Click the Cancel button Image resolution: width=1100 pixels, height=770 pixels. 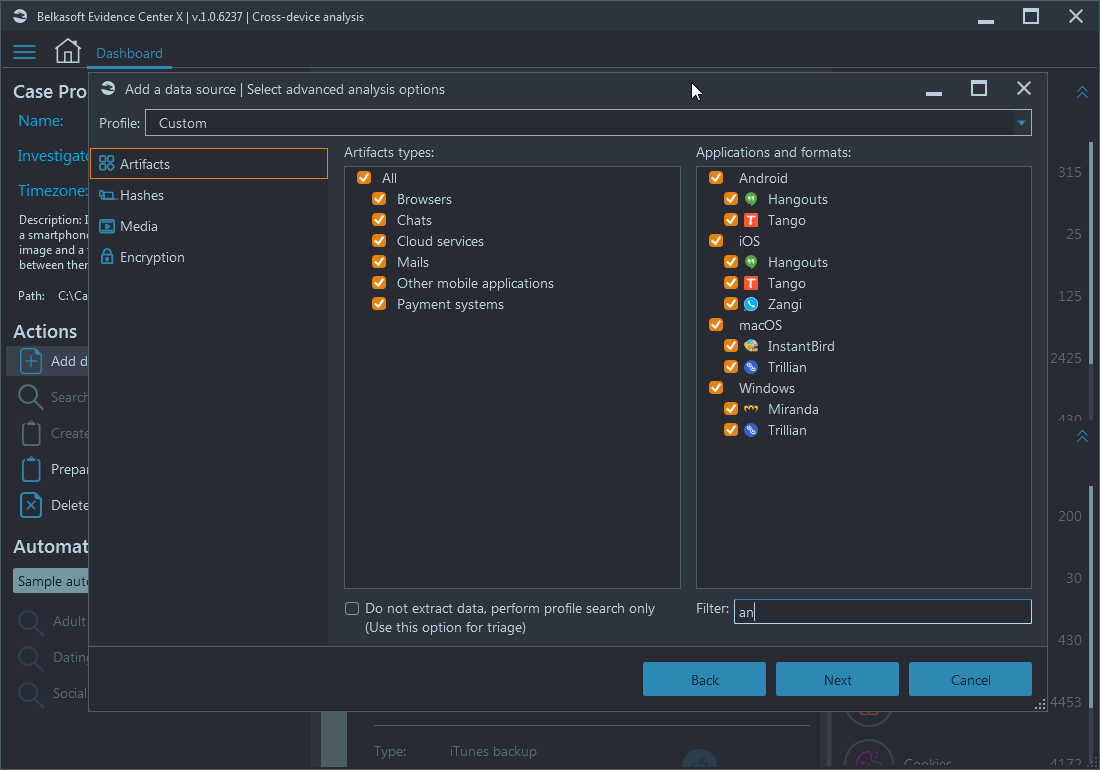click(x=970, y=680)
